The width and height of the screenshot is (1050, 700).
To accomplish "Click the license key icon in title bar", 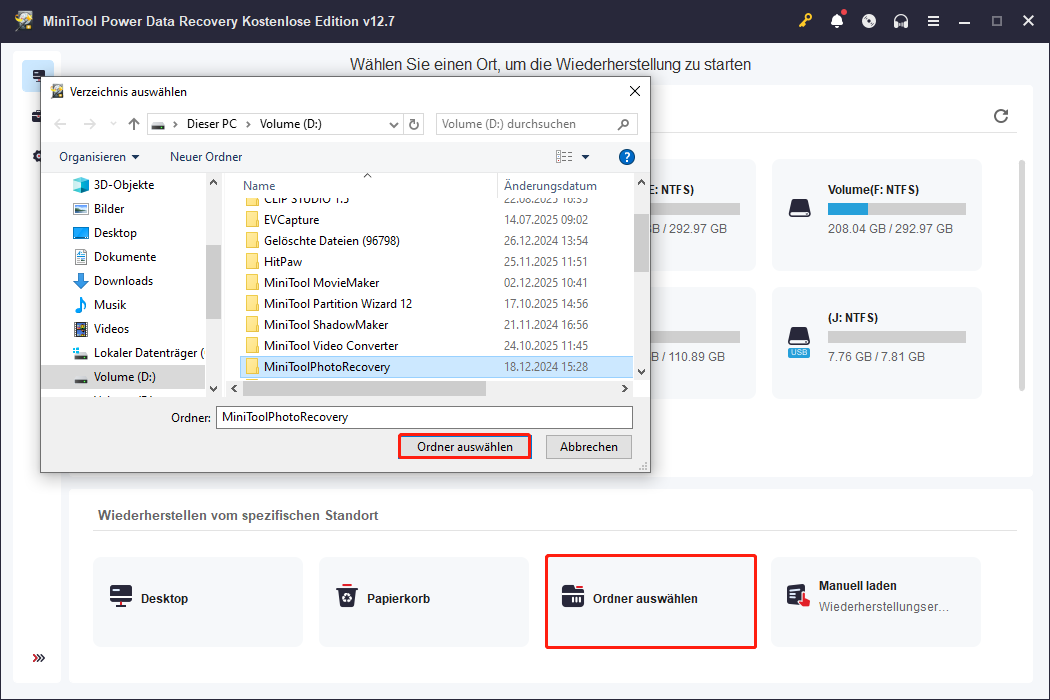I will [805, 20].
